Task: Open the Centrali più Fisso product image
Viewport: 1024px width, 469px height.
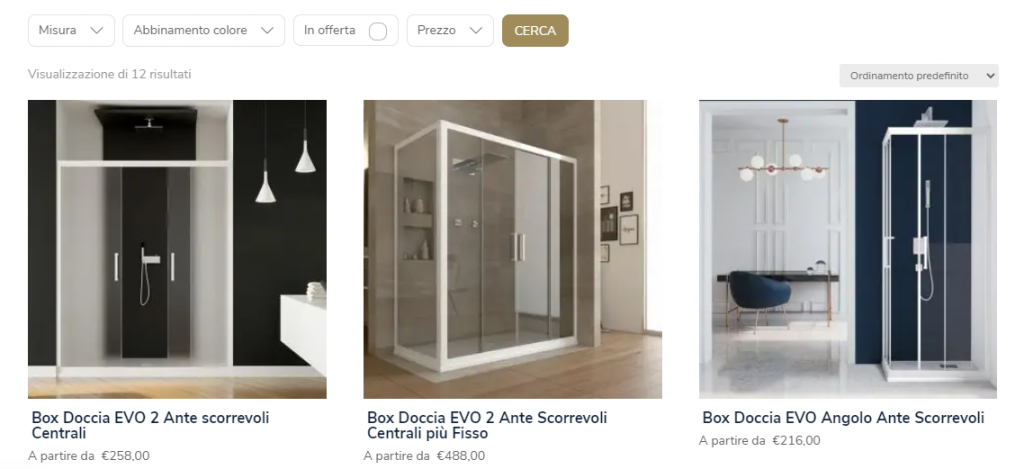Action: coord(513,249)
